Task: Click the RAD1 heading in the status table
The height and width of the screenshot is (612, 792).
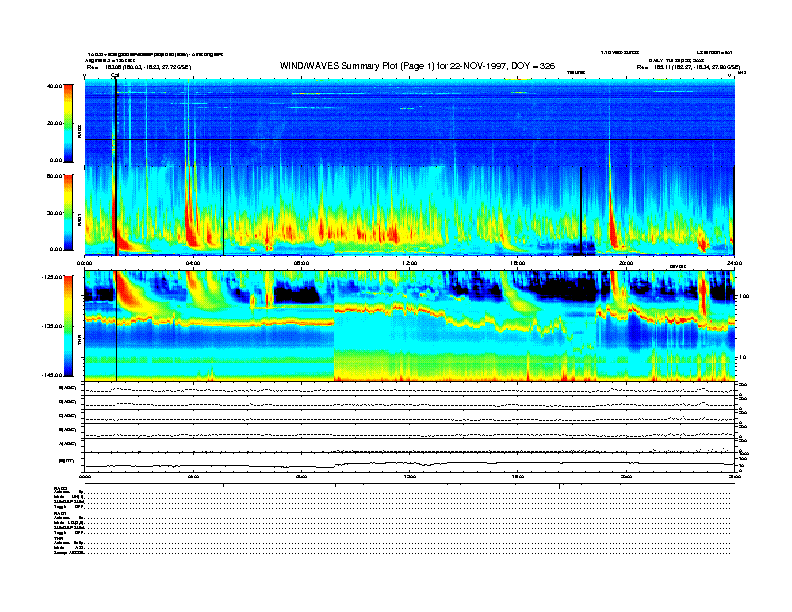Action: point(60,513)
